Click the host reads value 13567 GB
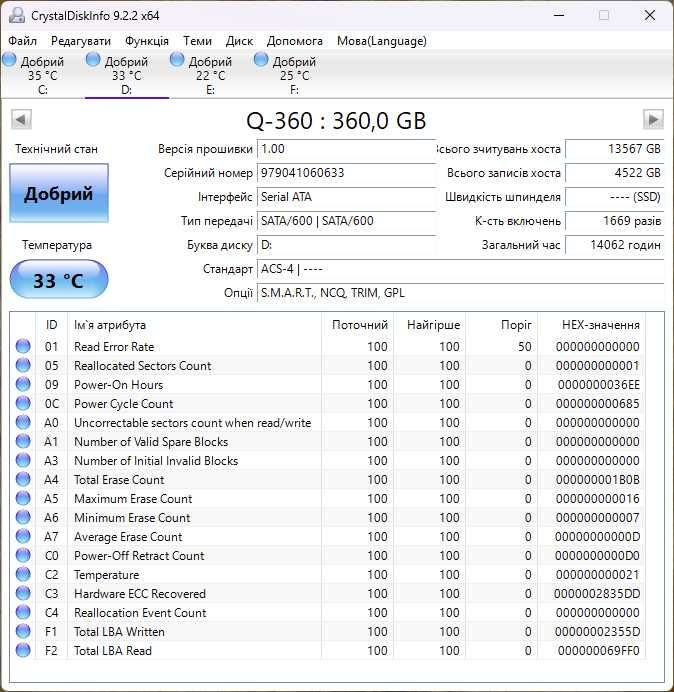Screen dimensions: 674x692 [614, 149]
